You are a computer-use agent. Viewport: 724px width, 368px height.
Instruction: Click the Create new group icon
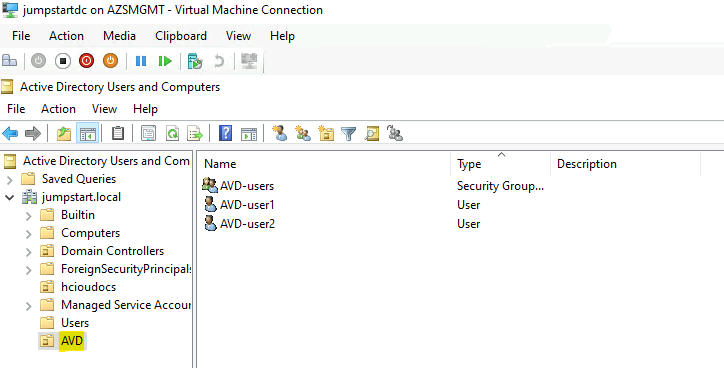point(303,133)
